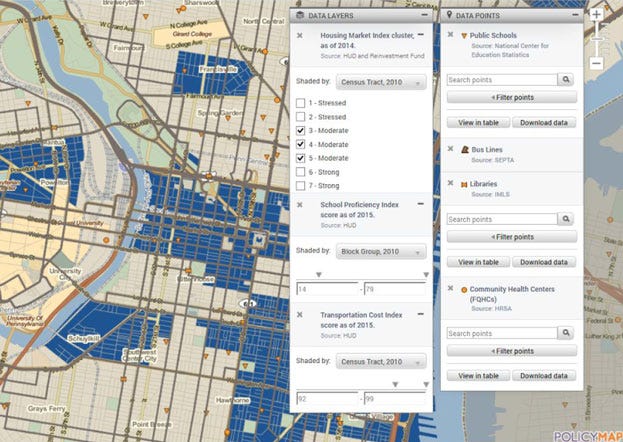Focus the Public Schools search points field
623x442 pixels.
point(502,80)
